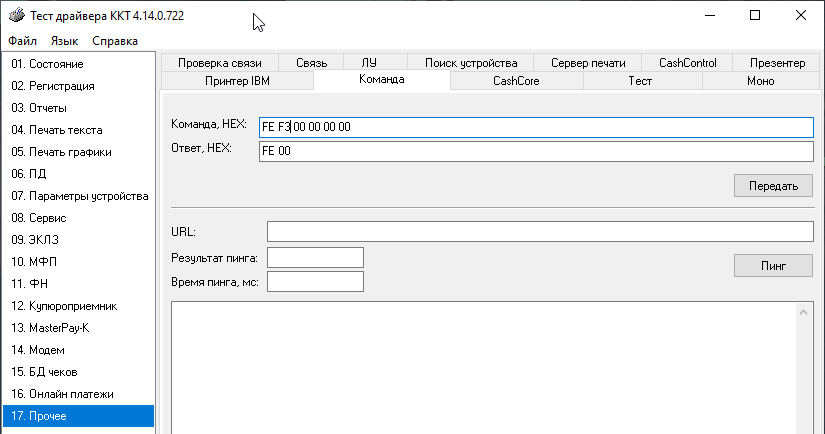Click the Команда, HEX input field
This screenshot has height=434, width=825.
tap(536, 127)
